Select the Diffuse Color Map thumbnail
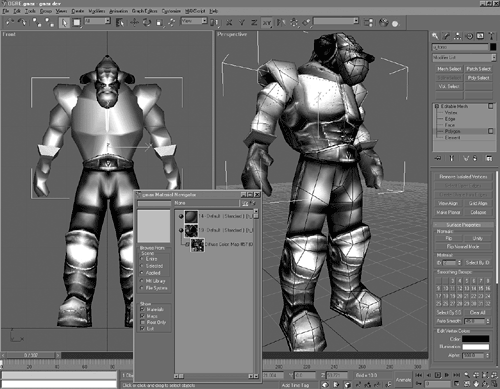The height and width of the screenshot is (389, 500). 197,245
